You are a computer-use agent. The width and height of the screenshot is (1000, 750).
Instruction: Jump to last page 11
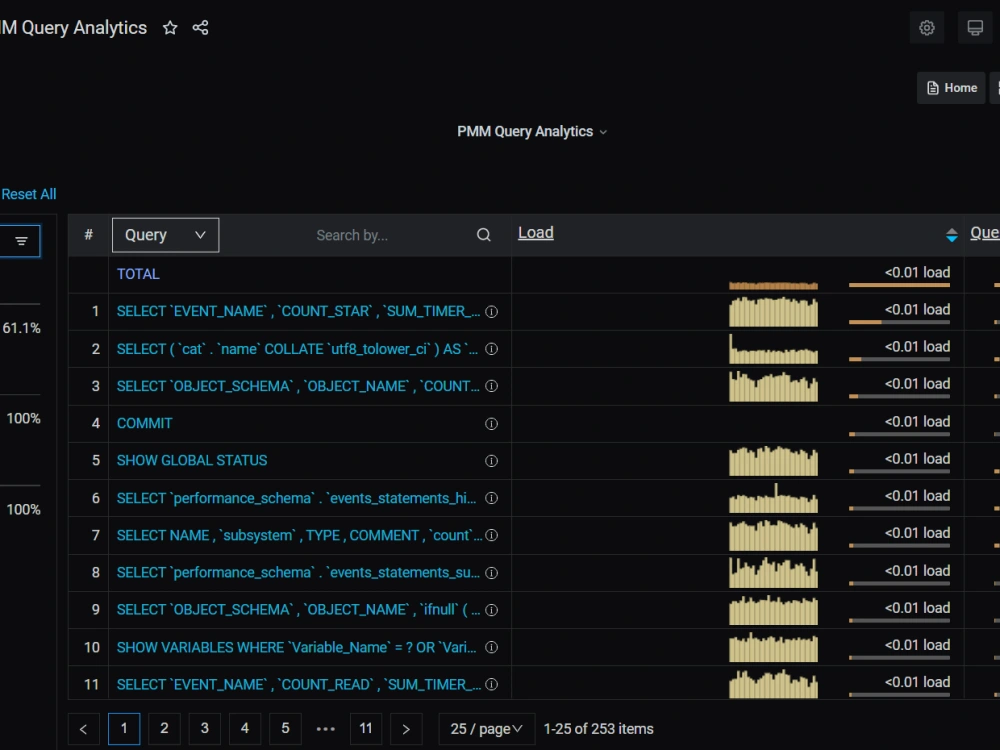[365, 728]
